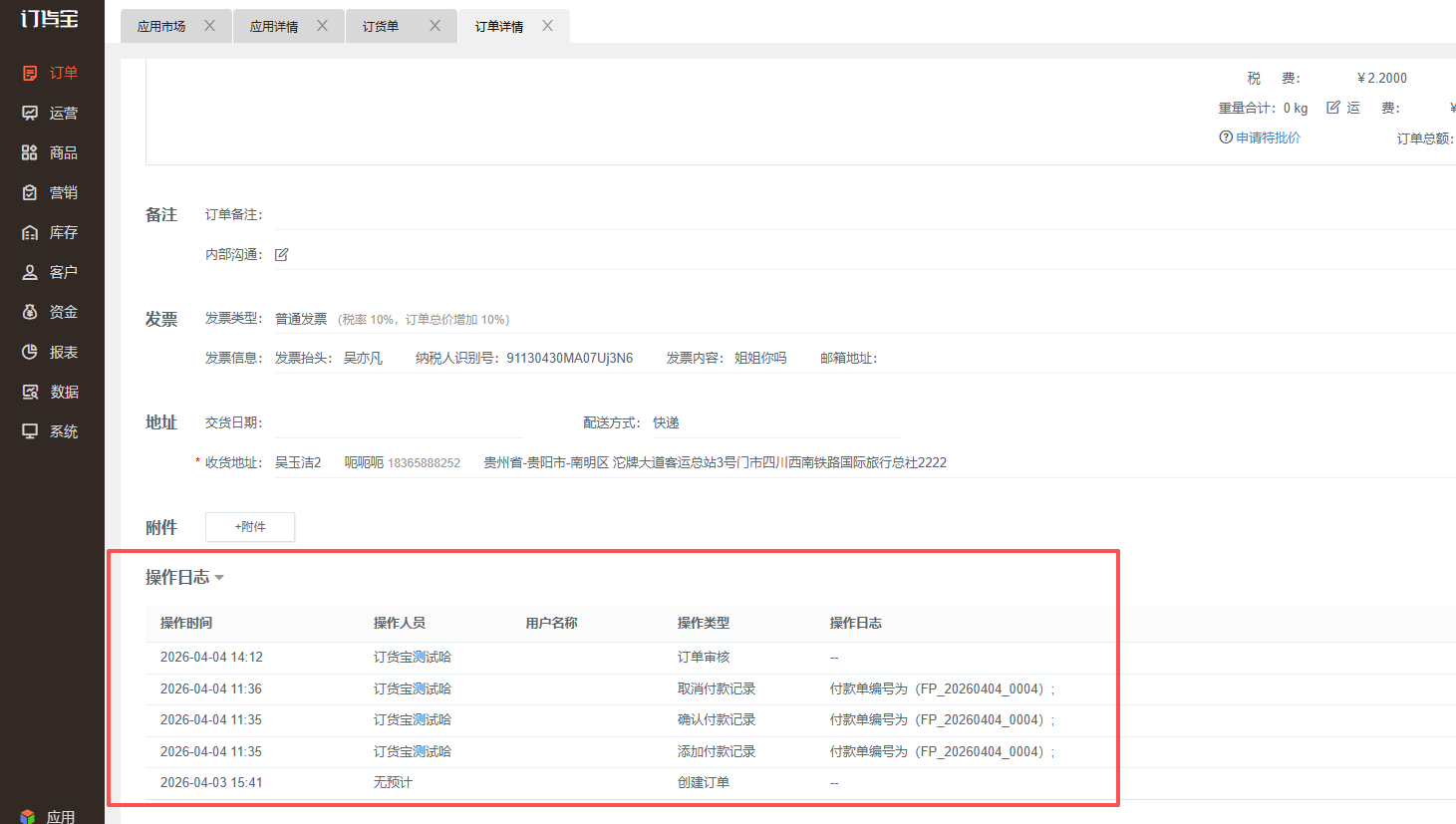Open the 报表 sidebar icon
Image resolution: width=1456 pixels, height=824 pixels.
[x=30, y=352]
